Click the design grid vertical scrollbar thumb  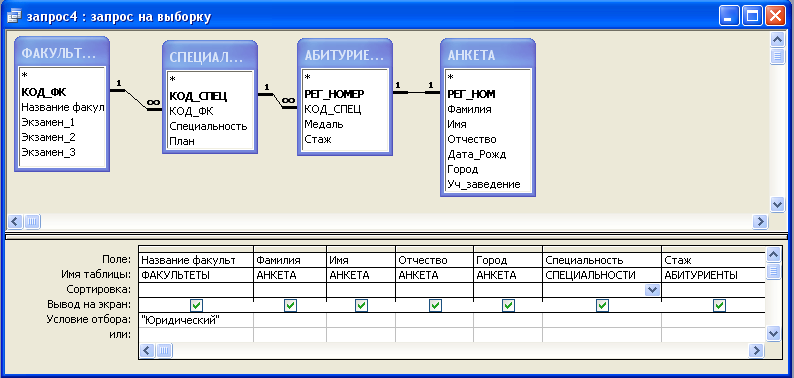click(x=772, y=271)
